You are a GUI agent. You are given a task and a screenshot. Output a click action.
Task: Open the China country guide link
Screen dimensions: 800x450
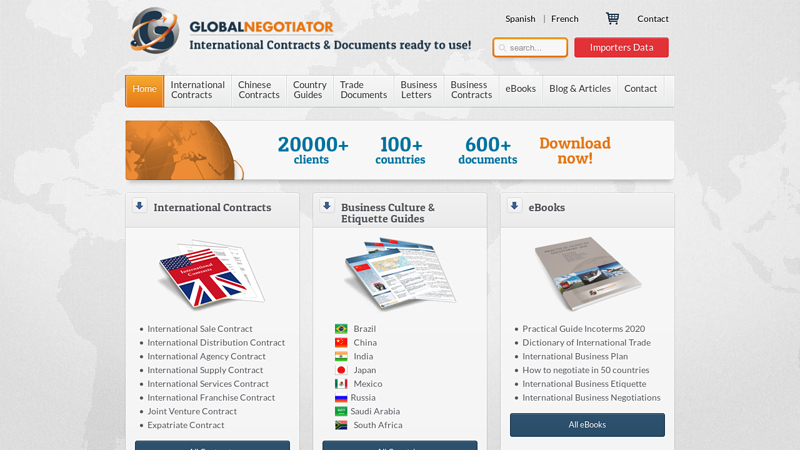click(x=365, y=342)
